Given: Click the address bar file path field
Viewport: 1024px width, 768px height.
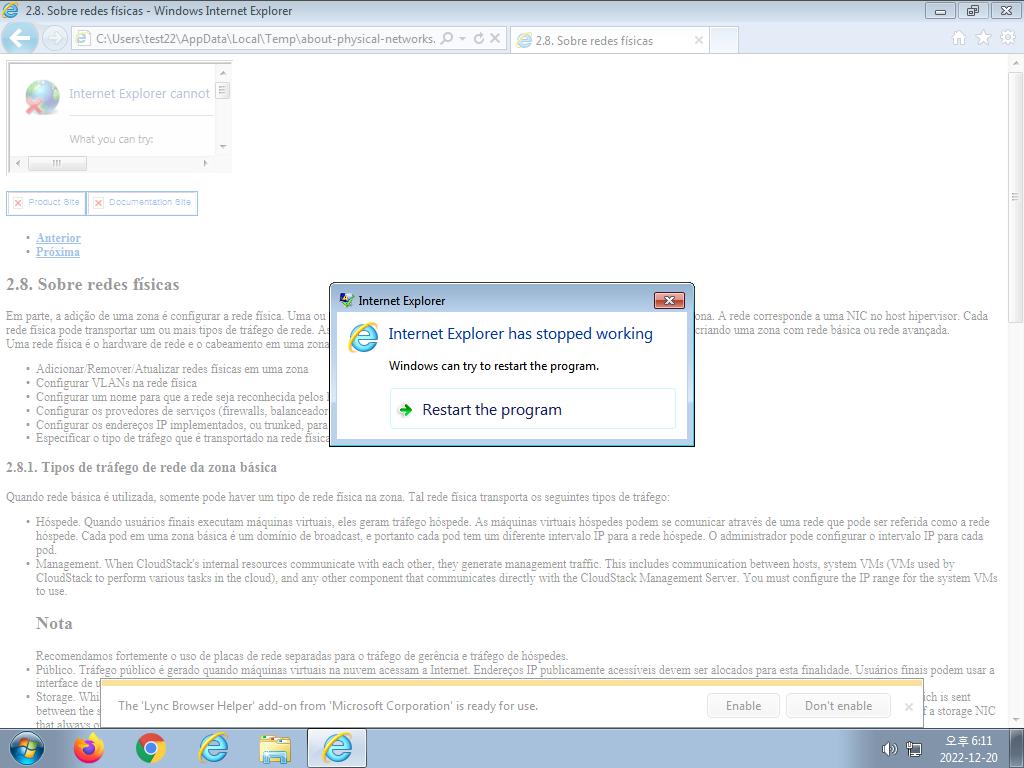Looking at the screenshot, I should (265, 39).
